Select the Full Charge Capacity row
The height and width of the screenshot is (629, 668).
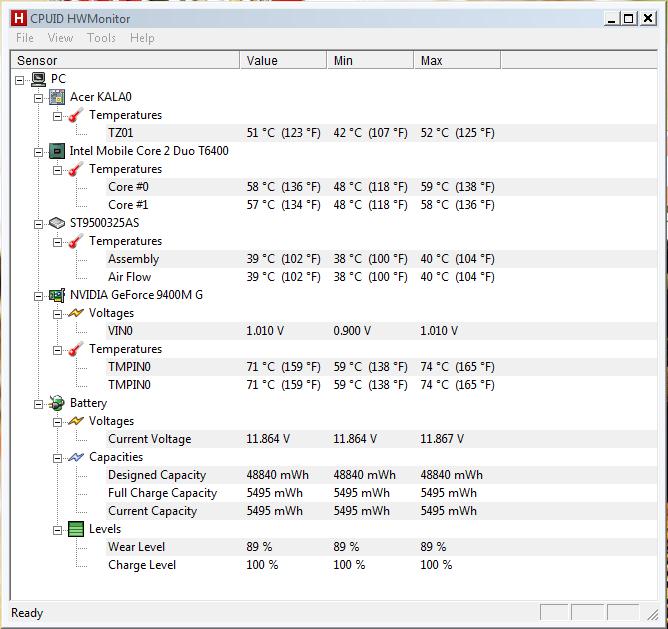click(x=381, y=493)
